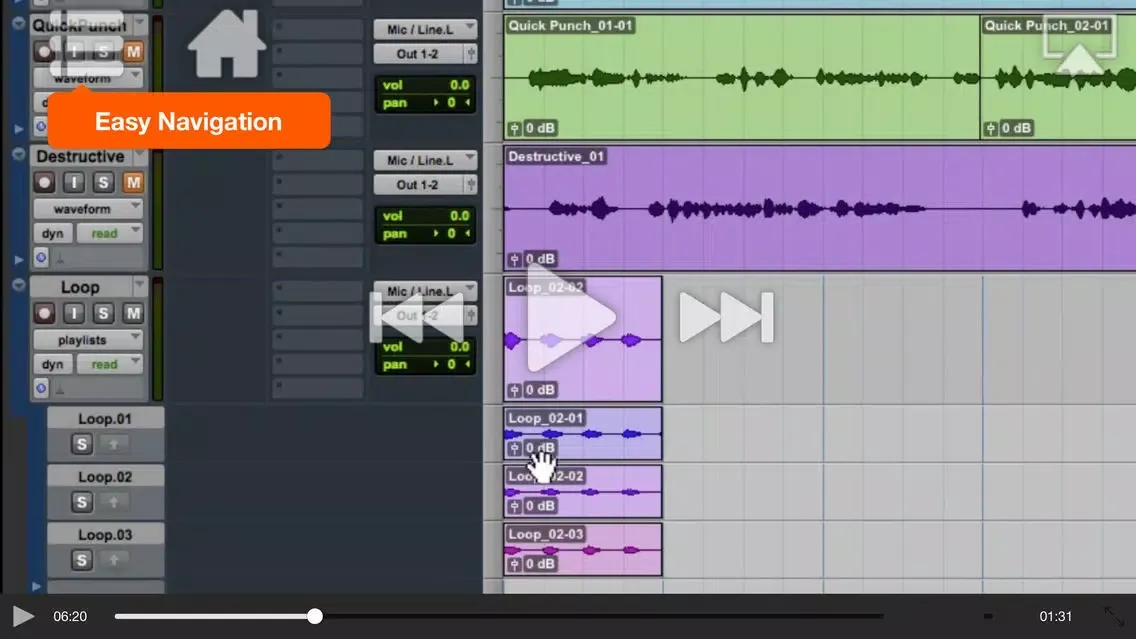
Task: Open the Destructive track name dropdown arrow
Action: pyautogui.click(x=139, y=156)
